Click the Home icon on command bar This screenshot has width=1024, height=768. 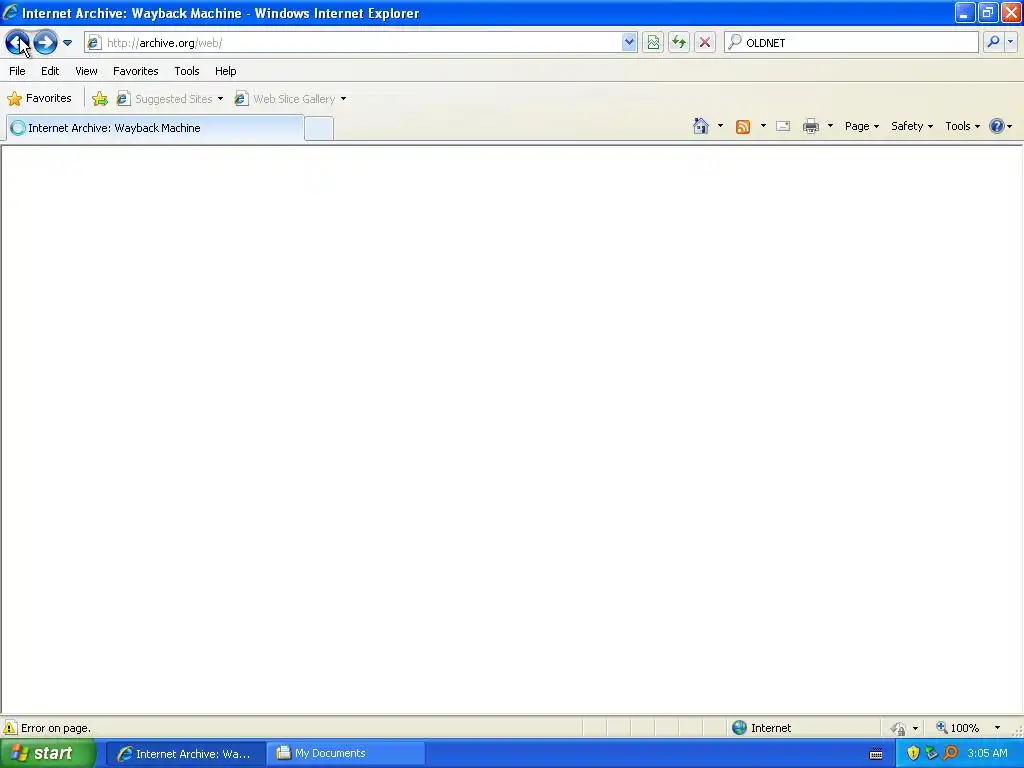pyautogui.click(x=701, y=126)
